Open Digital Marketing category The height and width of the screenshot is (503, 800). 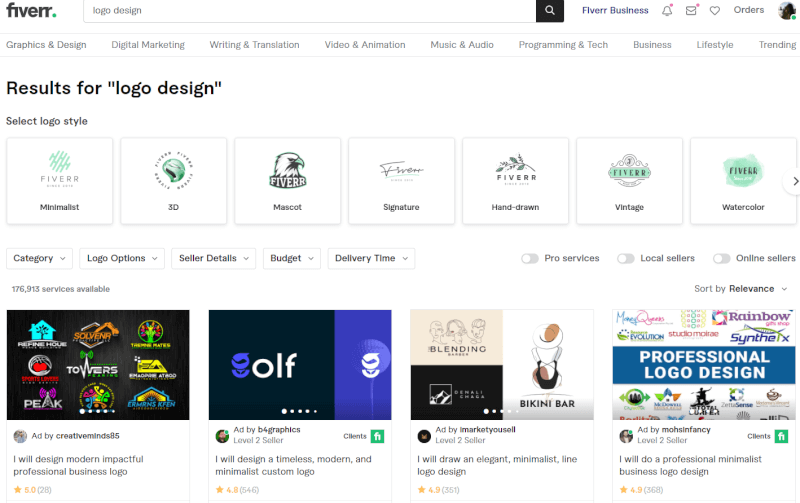coord(148,45)
